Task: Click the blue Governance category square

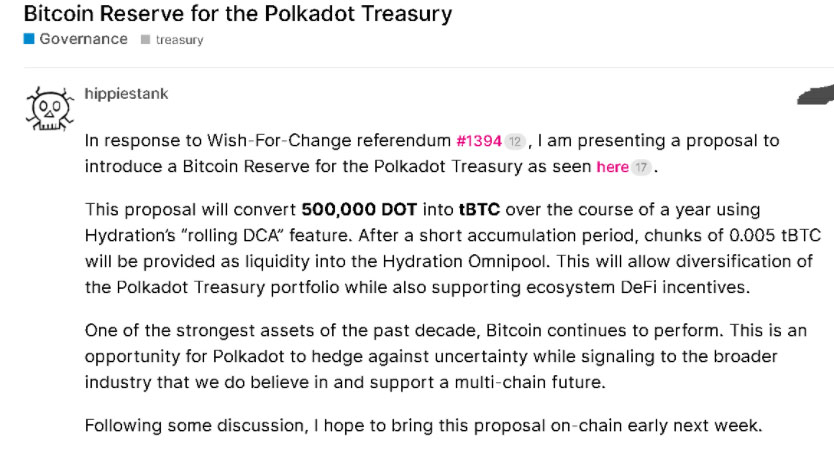Action: (x=29, y=39)
